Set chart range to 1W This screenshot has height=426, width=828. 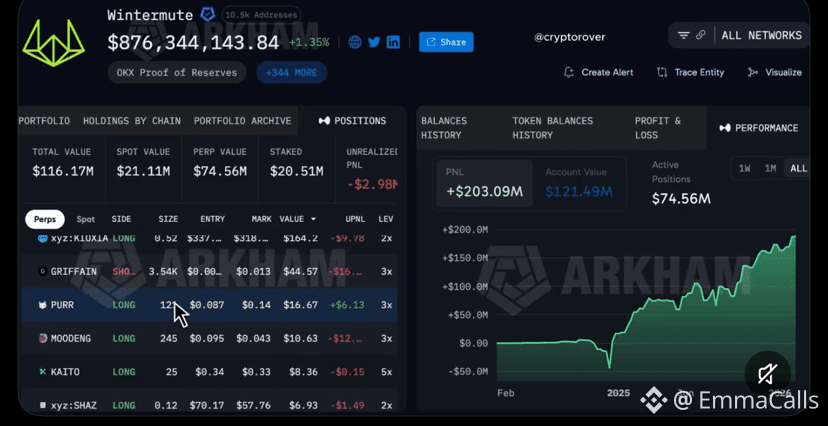pos(744,168)
